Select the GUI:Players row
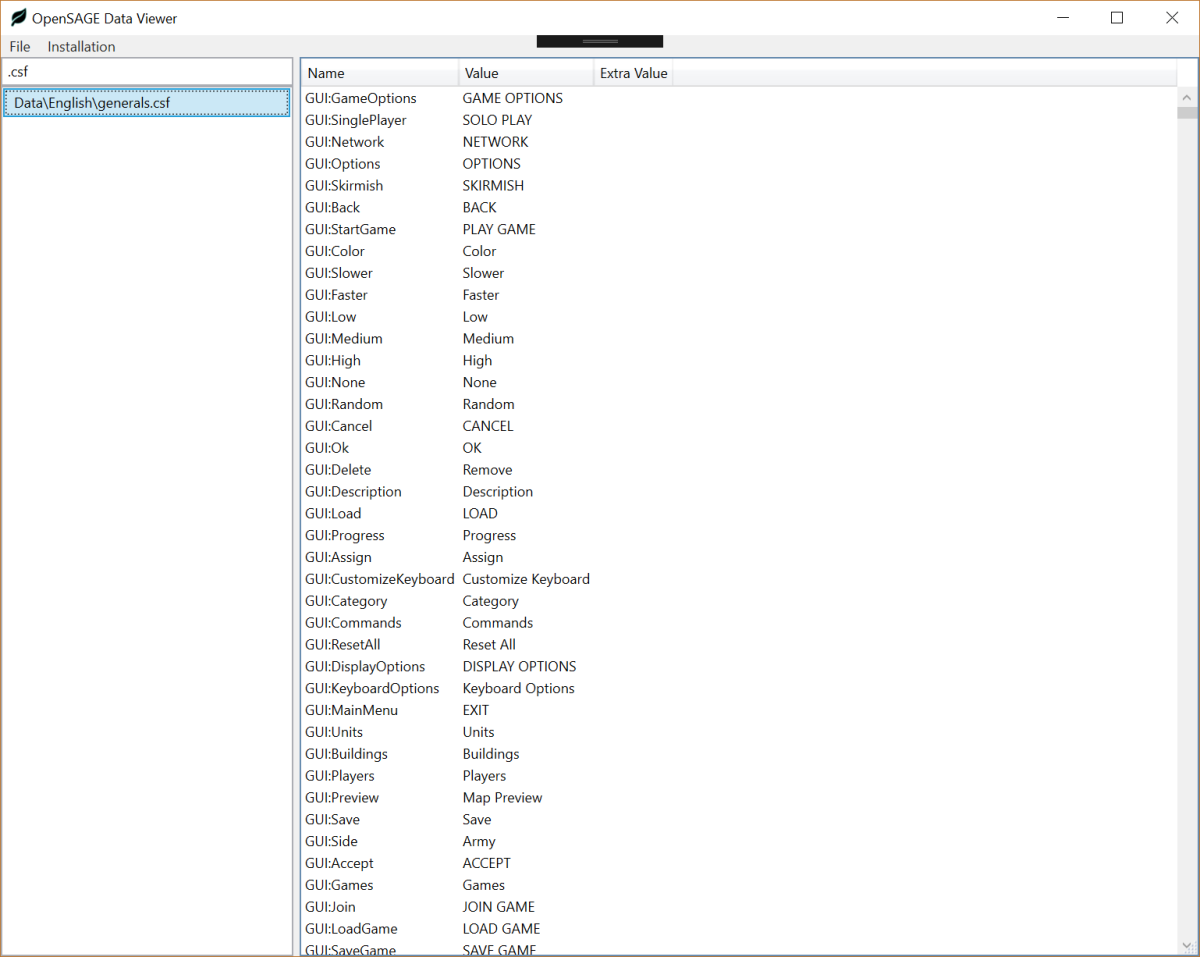Screen dimensions: 1200x957 click(740, 776)
